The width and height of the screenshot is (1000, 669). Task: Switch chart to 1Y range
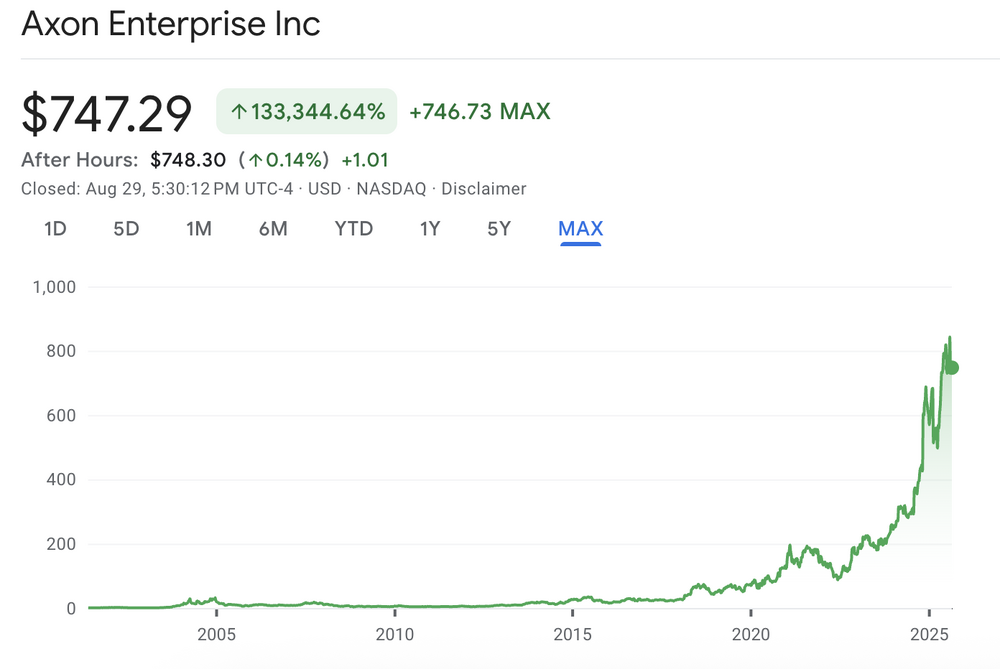(x=430, y=229)
